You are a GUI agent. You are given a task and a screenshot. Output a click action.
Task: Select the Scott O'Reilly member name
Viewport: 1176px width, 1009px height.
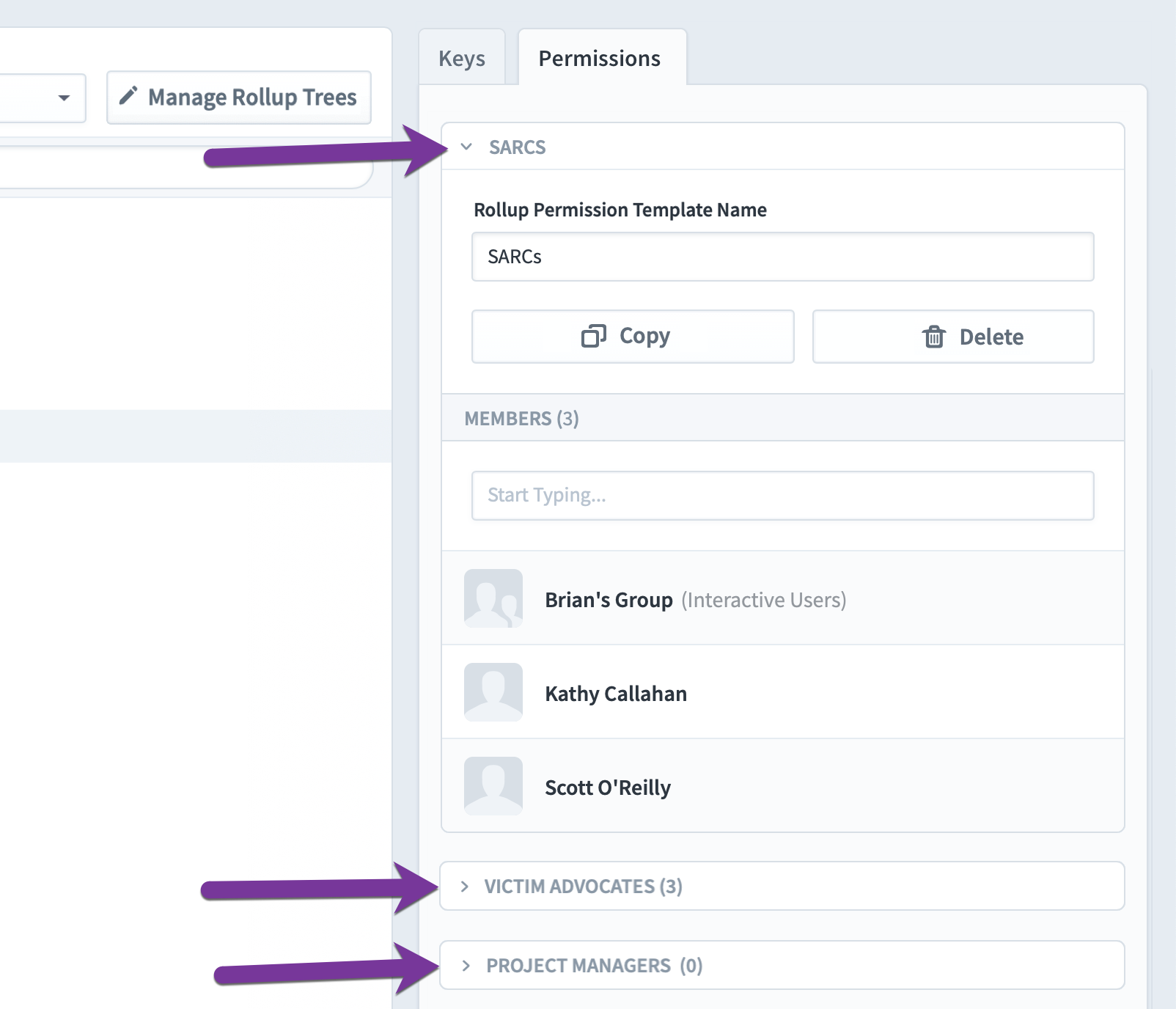pos(608,788)
